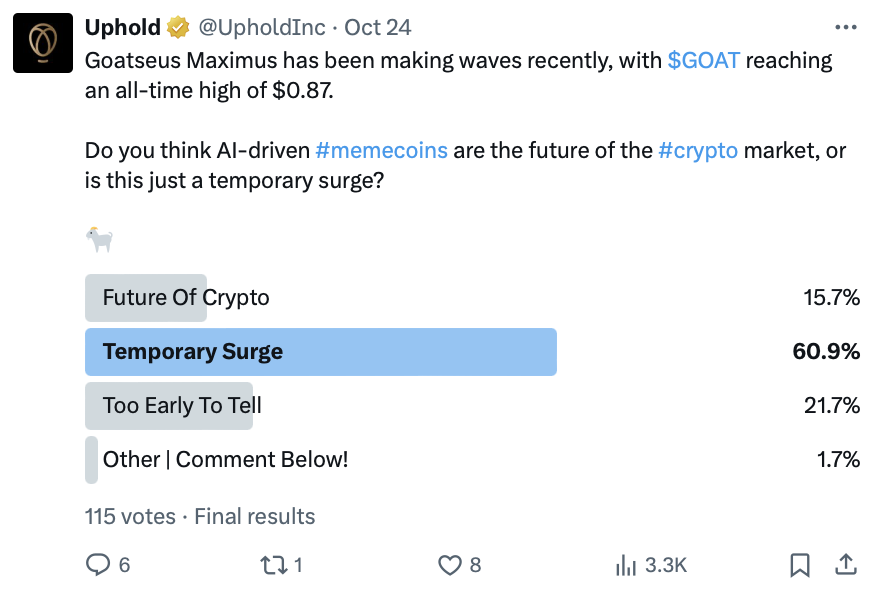Open the three-dot more options menu
This screenshot has height=597, width=883.
pos(846,27)
